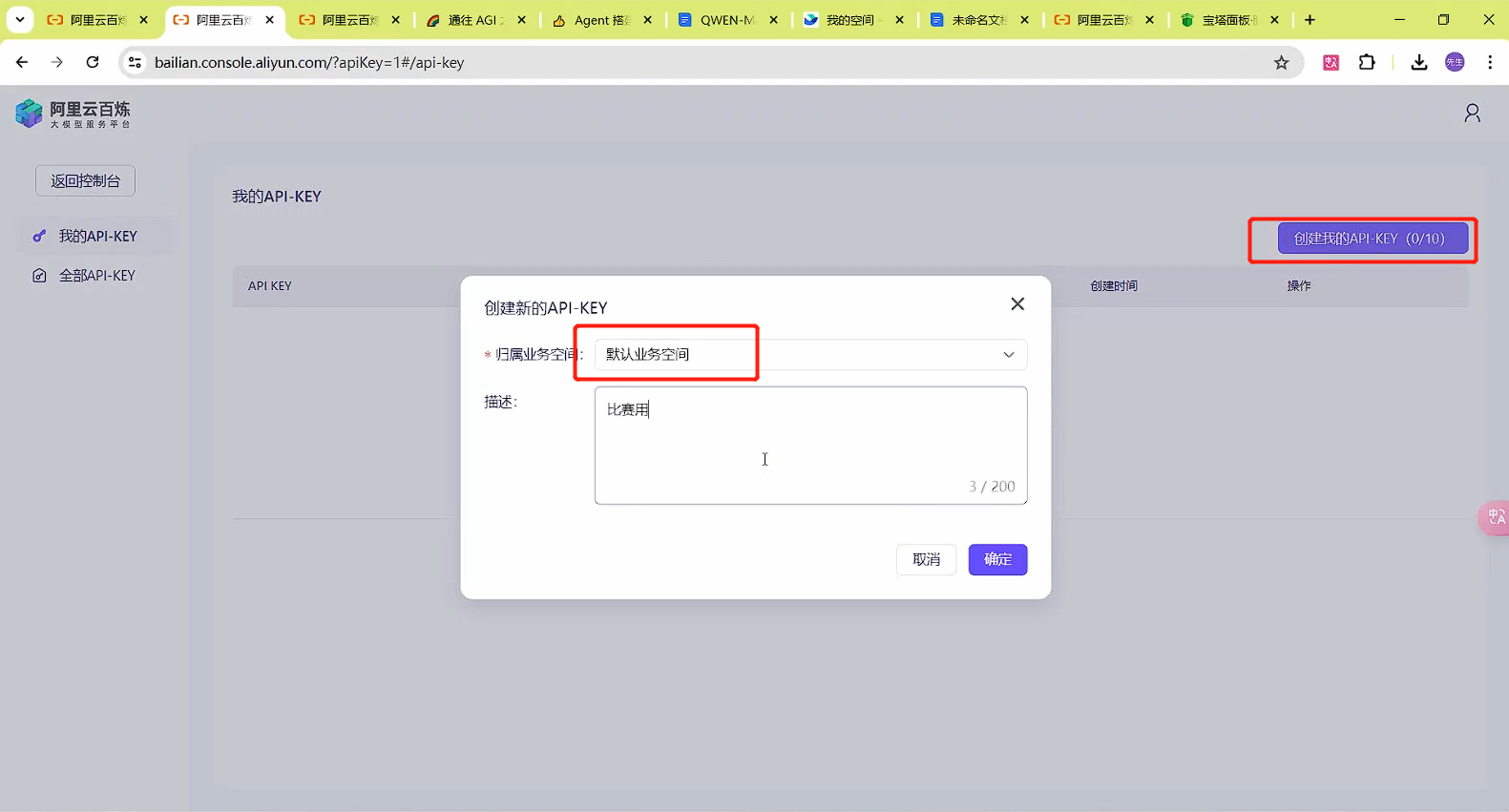Expand the 归属业务空间 dropdown arrow
1509x812 pixels.
[x=1008, y=355]
